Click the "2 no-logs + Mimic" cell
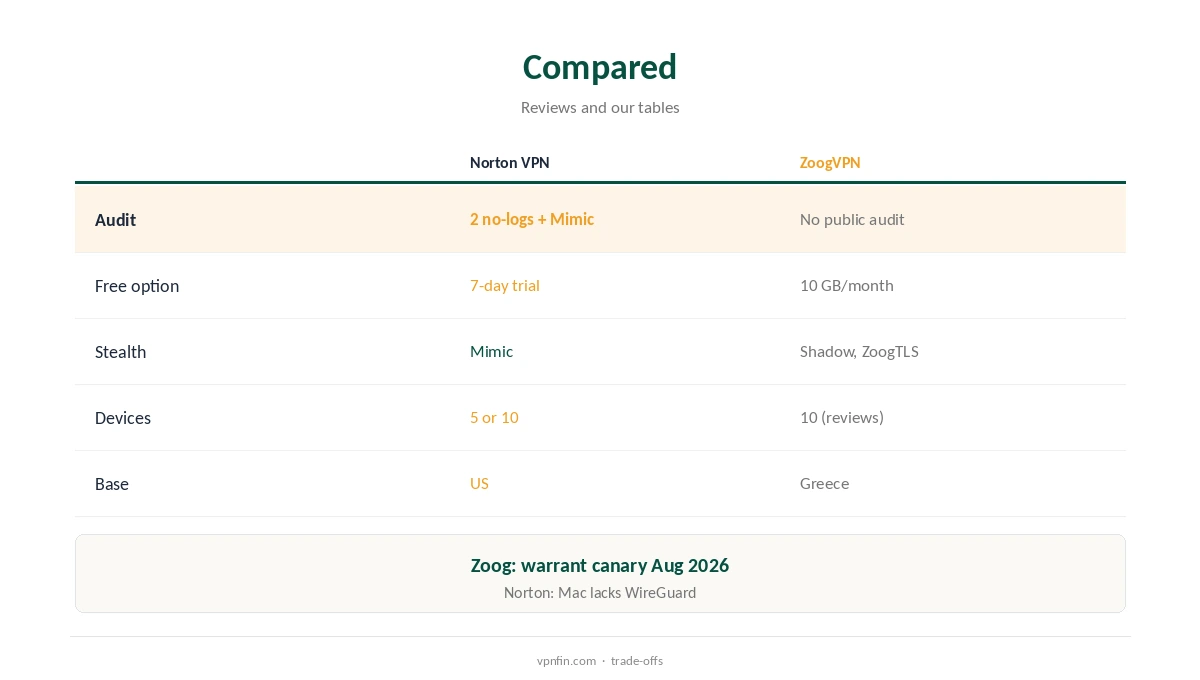Image resolution: width=1200 pixels, height=680 pixels. click(532, 219)
